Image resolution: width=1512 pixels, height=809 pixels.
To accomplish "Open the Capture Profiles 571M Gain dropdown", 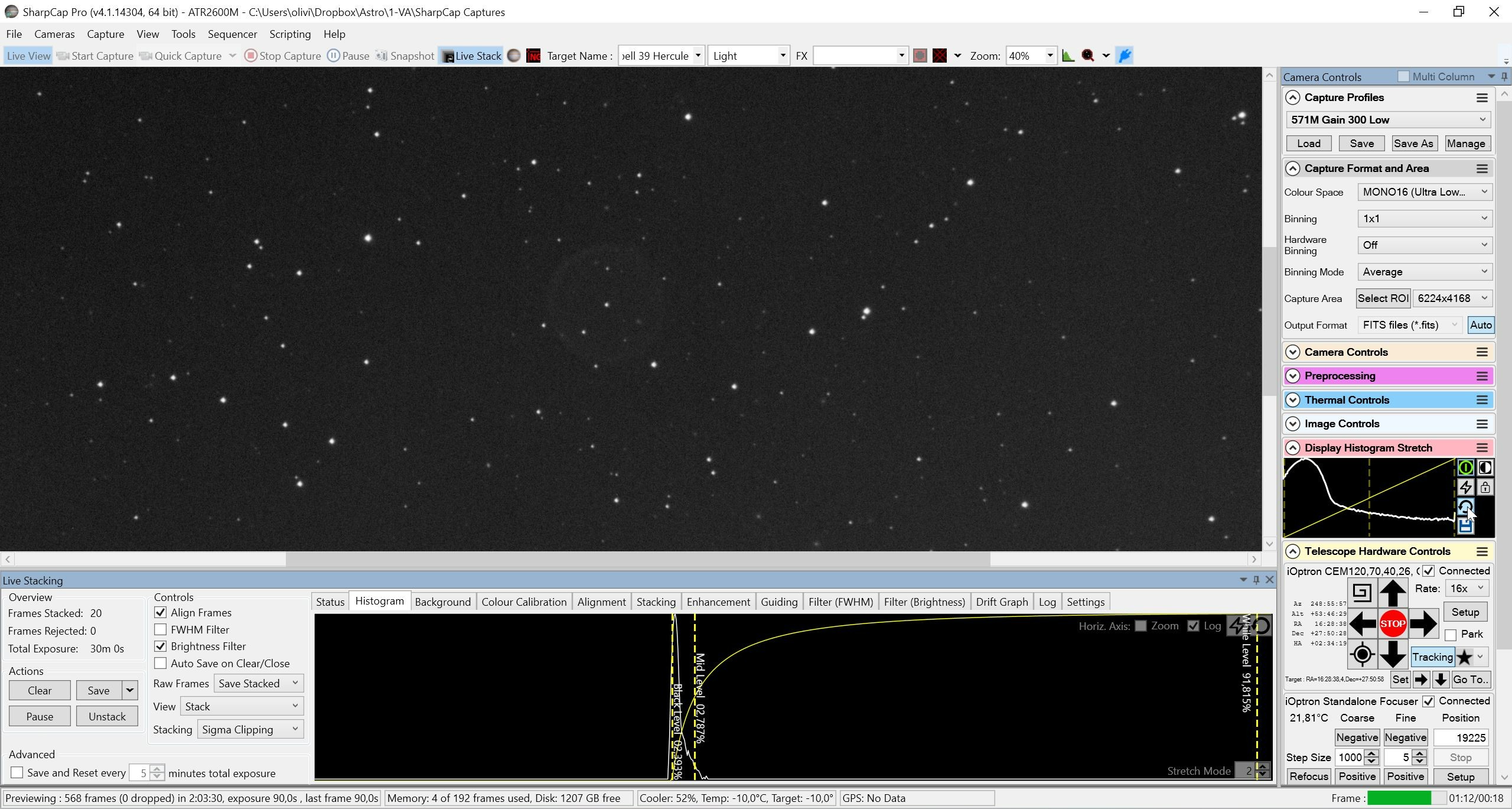I will pos(1388,119).
